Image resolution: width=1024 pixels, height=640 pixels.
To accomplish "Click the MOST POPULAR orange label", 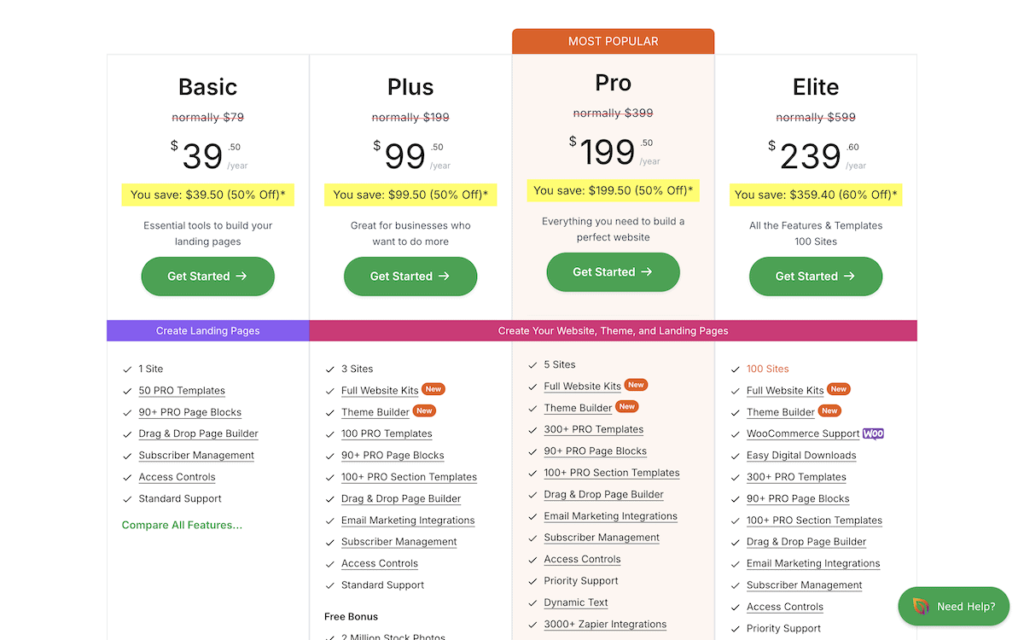I will (x=613, y=41).
